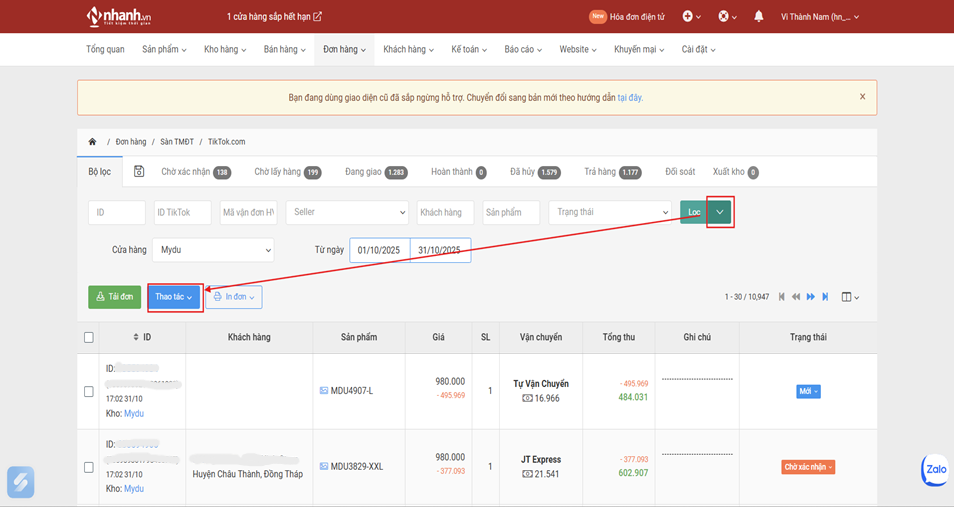This screenshot has height=507, width=954.
Task: Open the Zalo chat widget
Action: tap(936, 469)
